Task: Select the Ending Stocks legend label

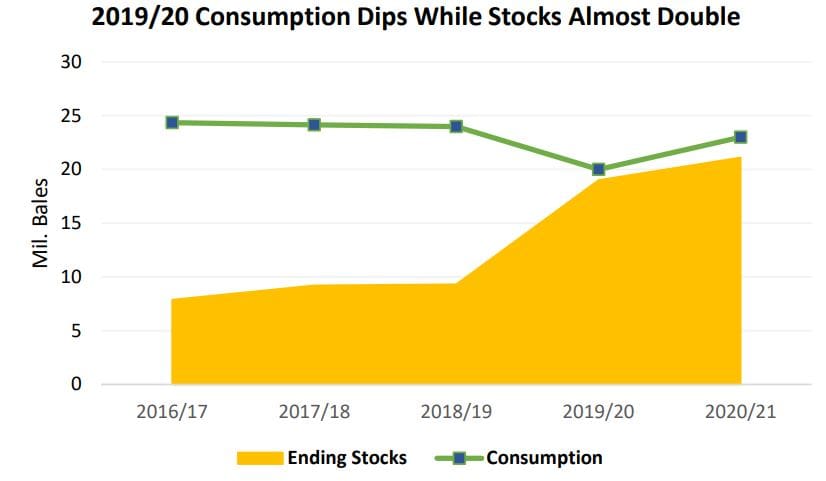Action: pos(347,457)
